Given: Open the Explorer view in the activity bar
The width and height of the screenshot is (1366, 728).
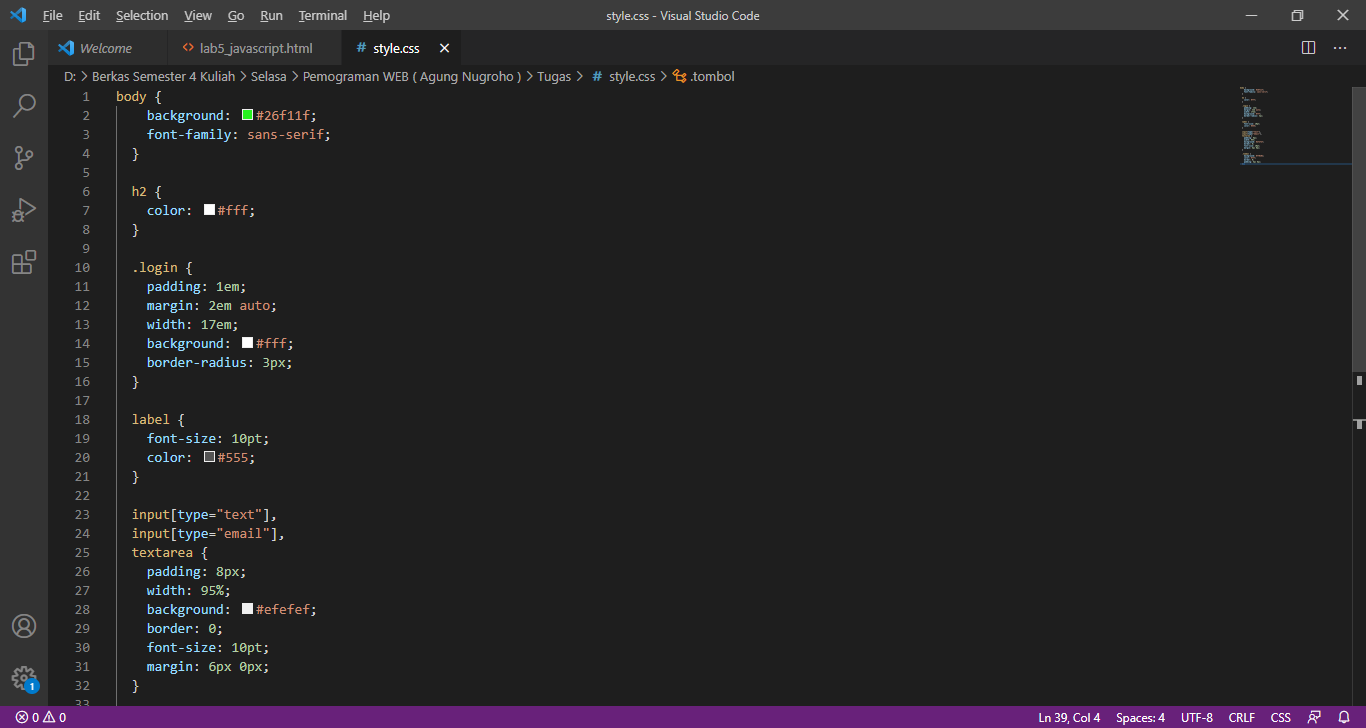Looking at the screenshot, I should click(x=23, y=54).
